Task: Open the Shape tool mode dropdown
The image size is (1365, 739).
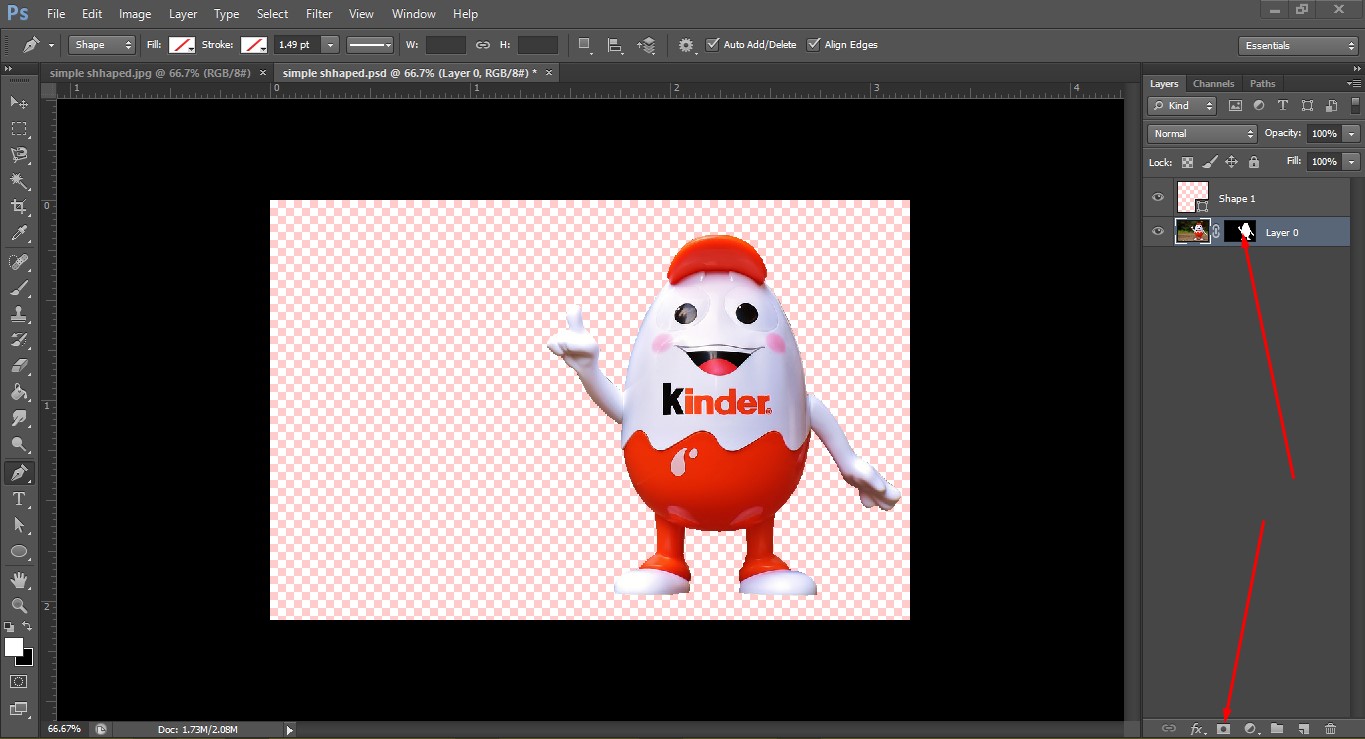Action: pyautogui.click(x=102, y=45)
